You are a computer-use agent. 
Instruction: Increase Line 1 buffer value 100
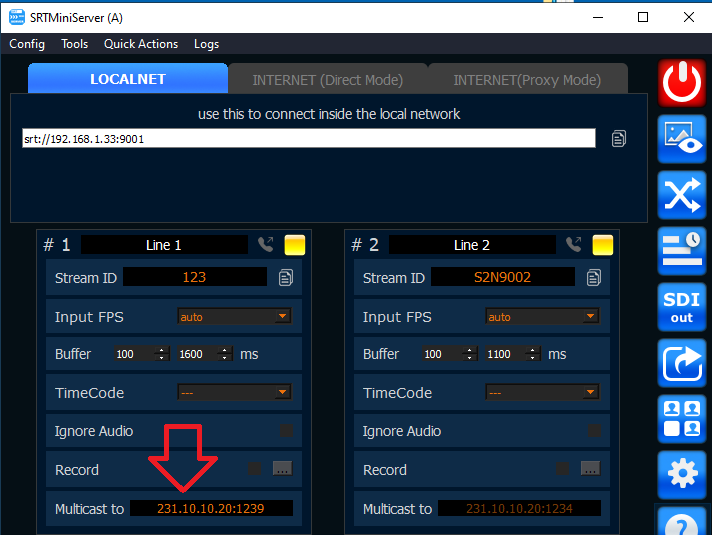click(162, 350)
